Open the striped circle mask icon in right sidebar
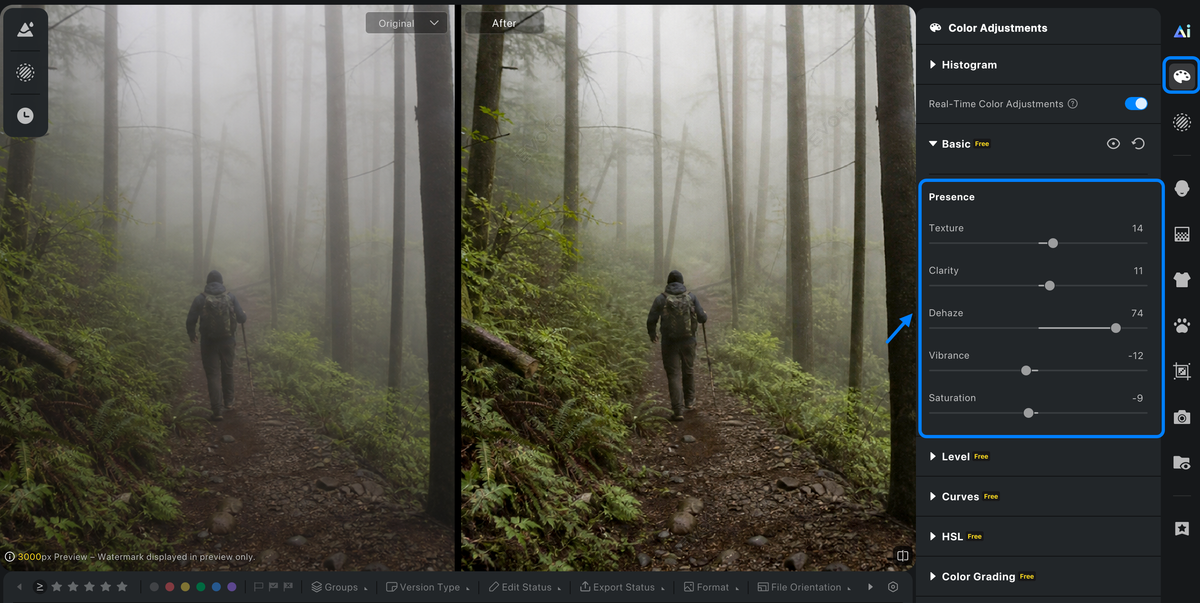The height and width of the screenshot is (603, 1200). click(x=1181, y=121)
